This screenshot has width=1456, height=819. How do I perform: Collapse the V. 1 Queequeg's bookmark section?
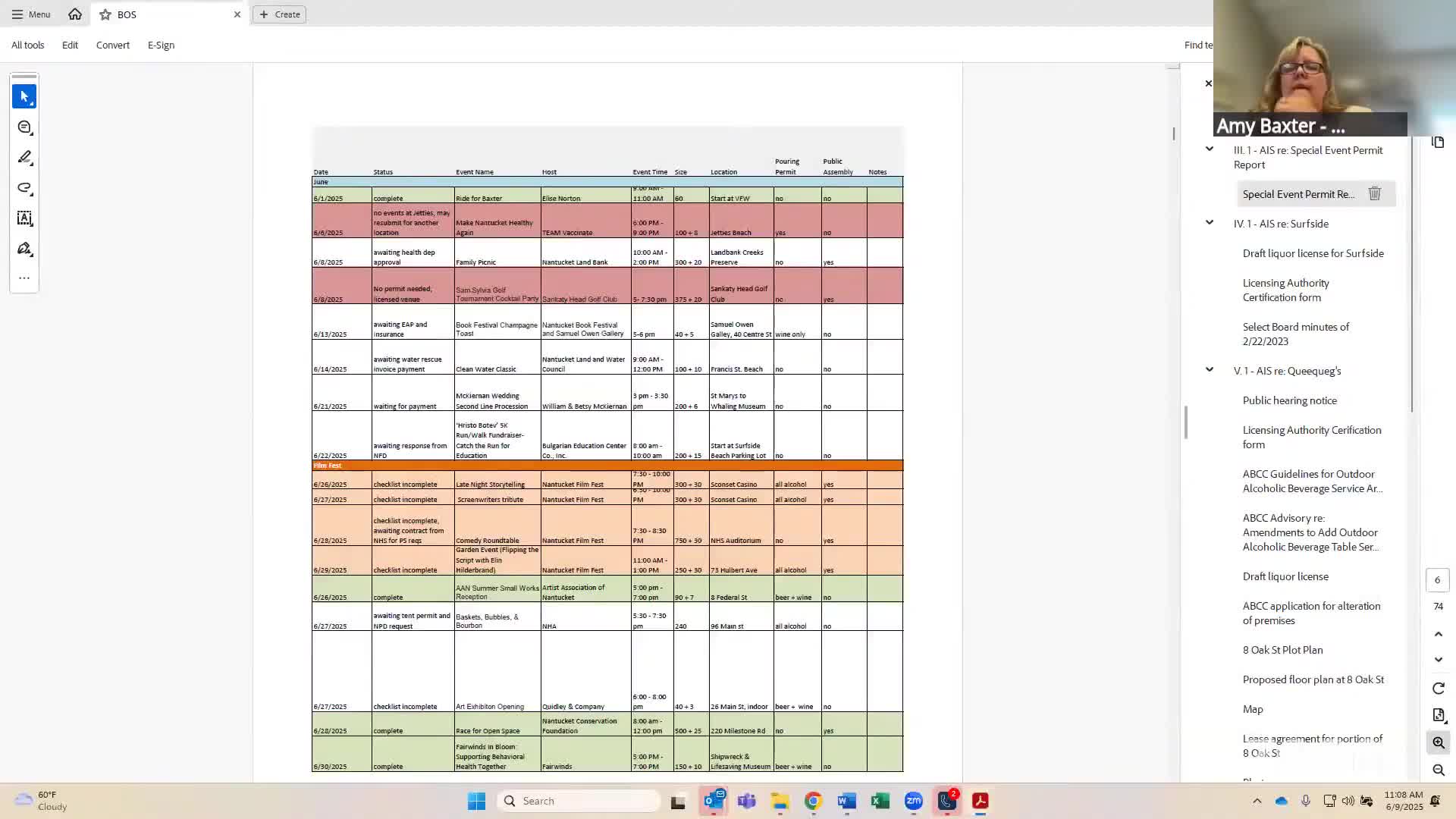coord(1210,370)
